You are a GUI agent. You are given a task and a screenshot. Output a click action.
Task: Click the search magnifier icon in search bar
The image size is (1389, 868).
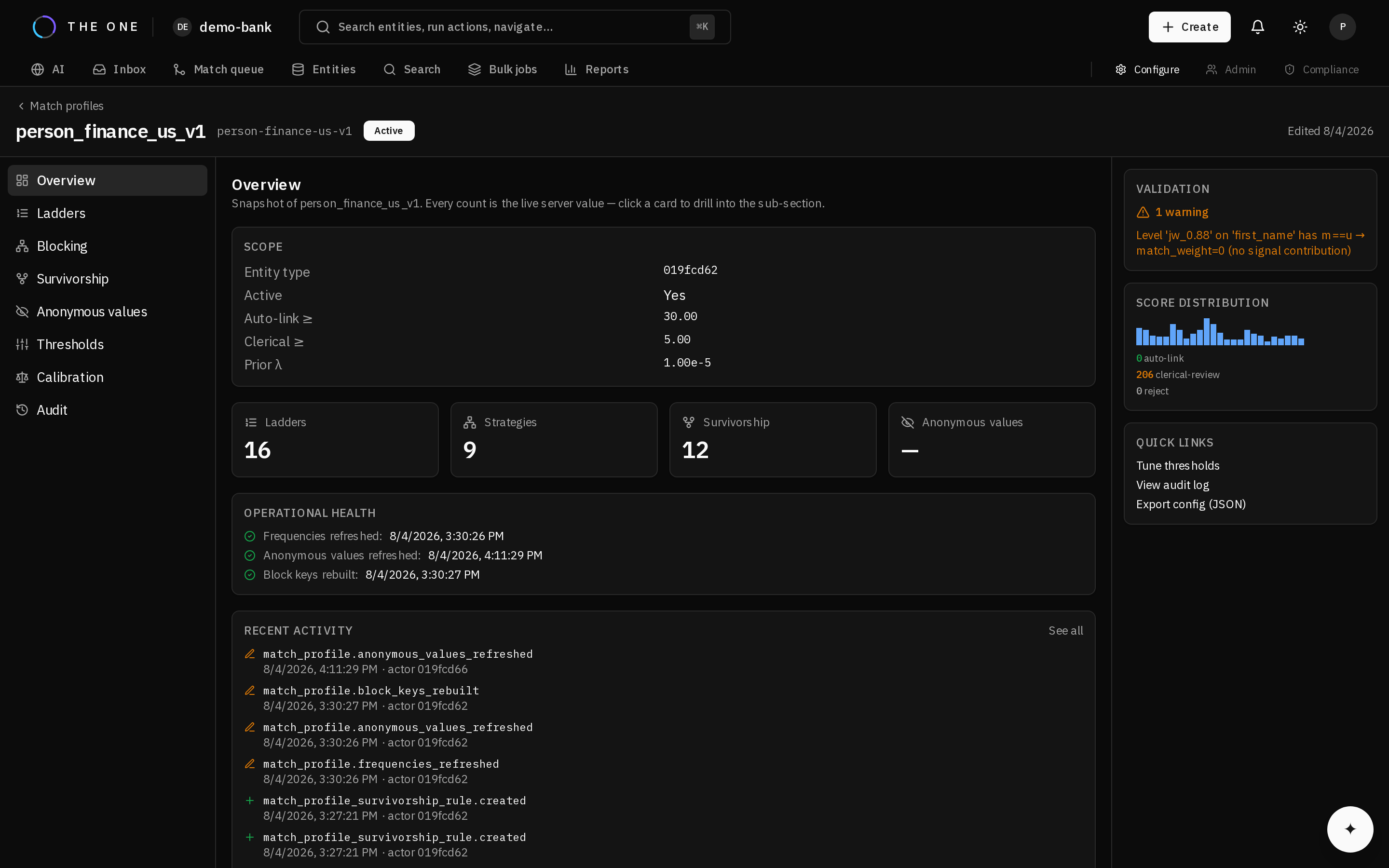[x=323, y=27]
